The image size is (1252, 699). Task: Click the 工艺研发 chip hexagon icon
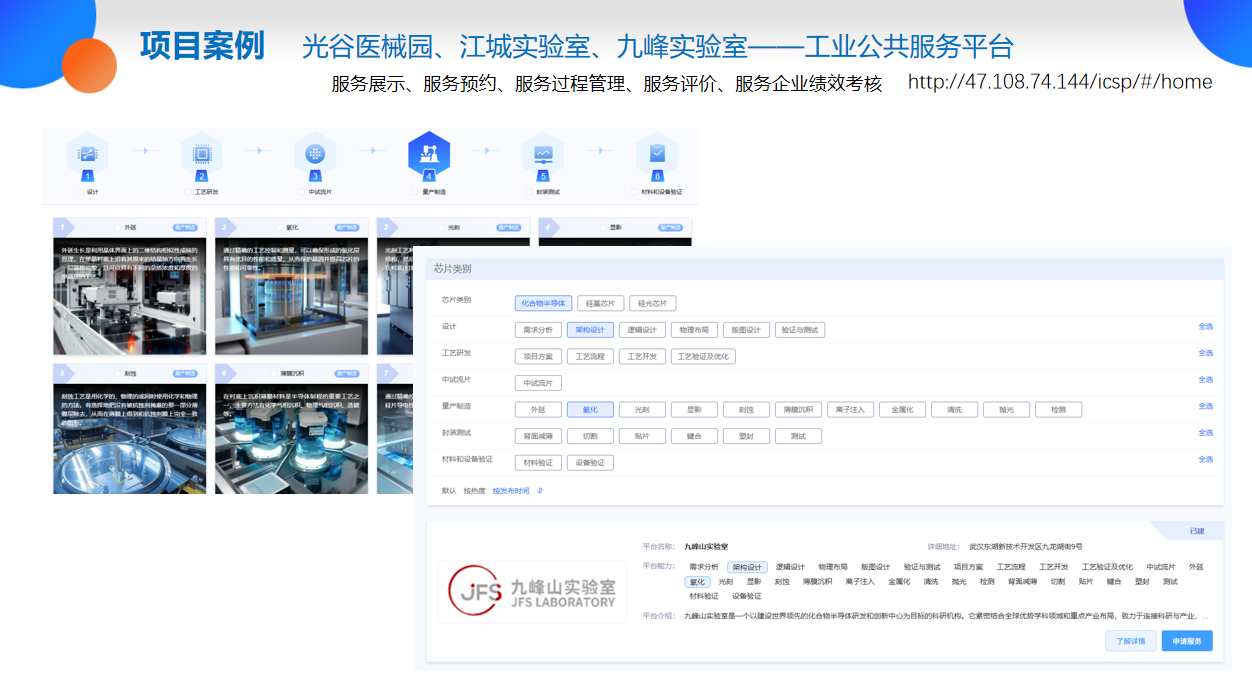click(x=201, y=154)
